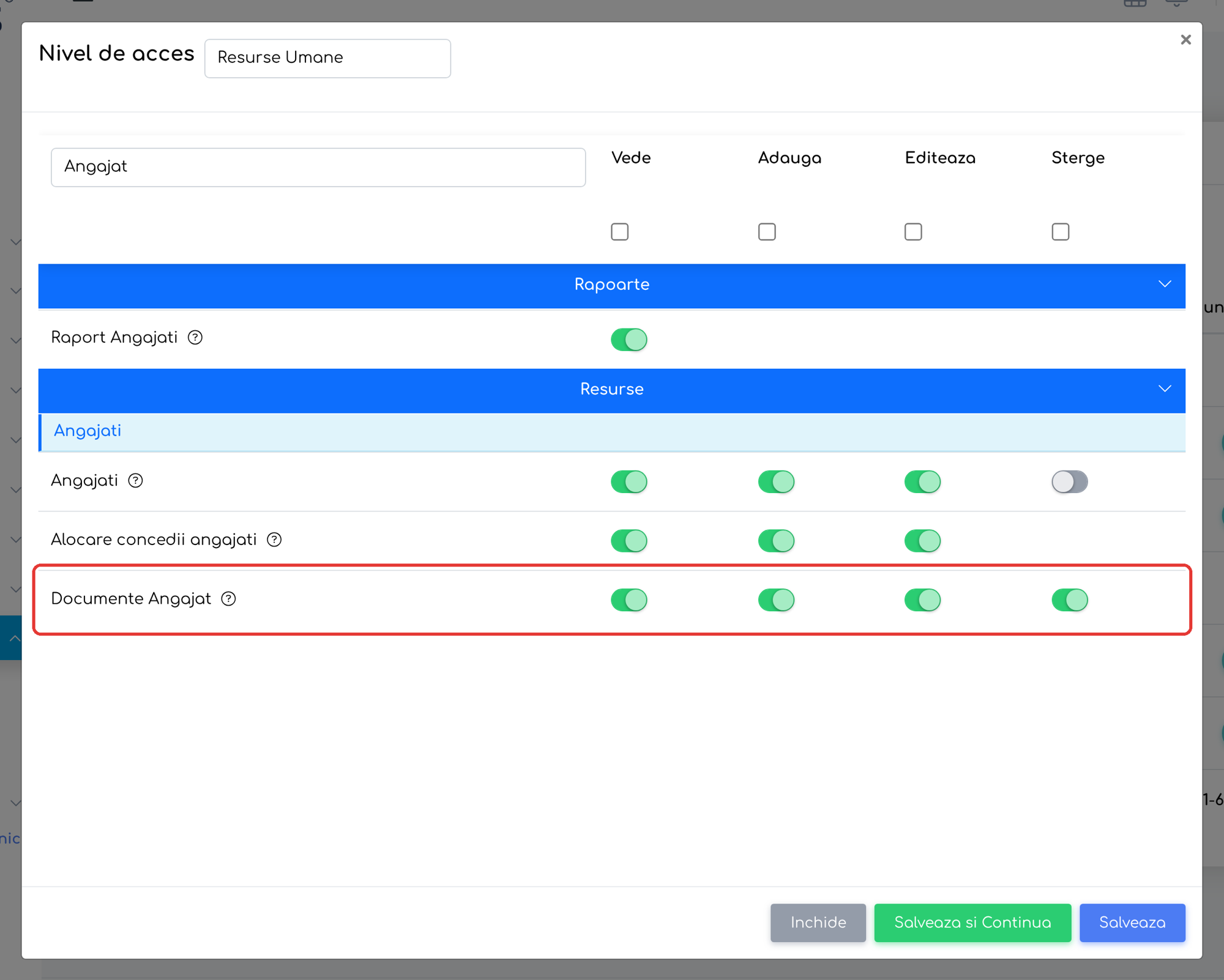
Task: Disable Sterge toggle for Documente Angajat
Action: pos(1069,600)
